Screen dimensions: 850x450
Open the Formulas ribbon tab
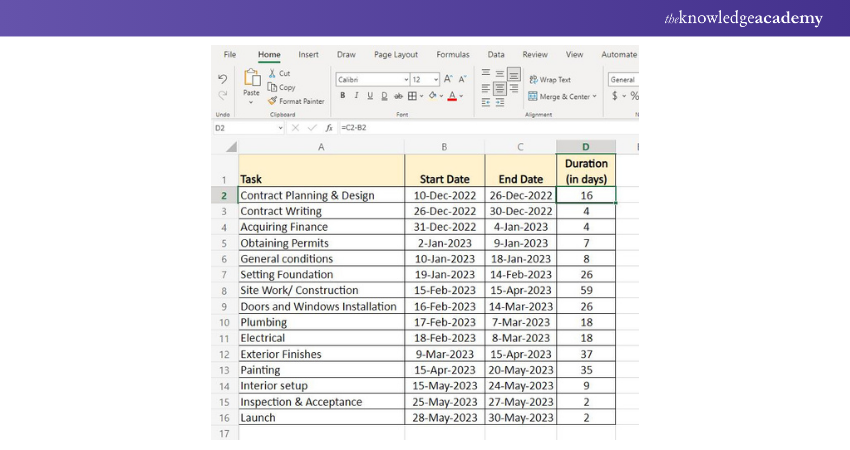coord(452,55)
